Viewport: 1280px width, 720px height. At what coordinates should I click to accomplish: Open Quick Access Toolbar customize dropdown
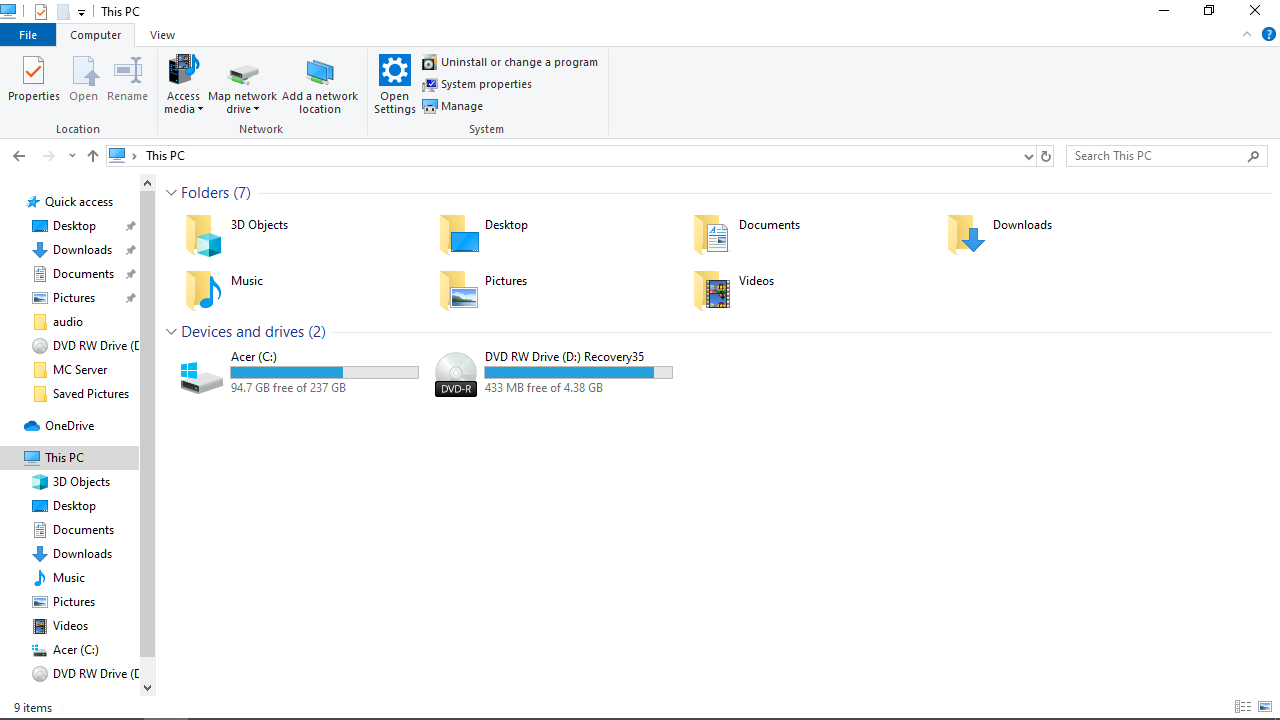coord(81,12)
